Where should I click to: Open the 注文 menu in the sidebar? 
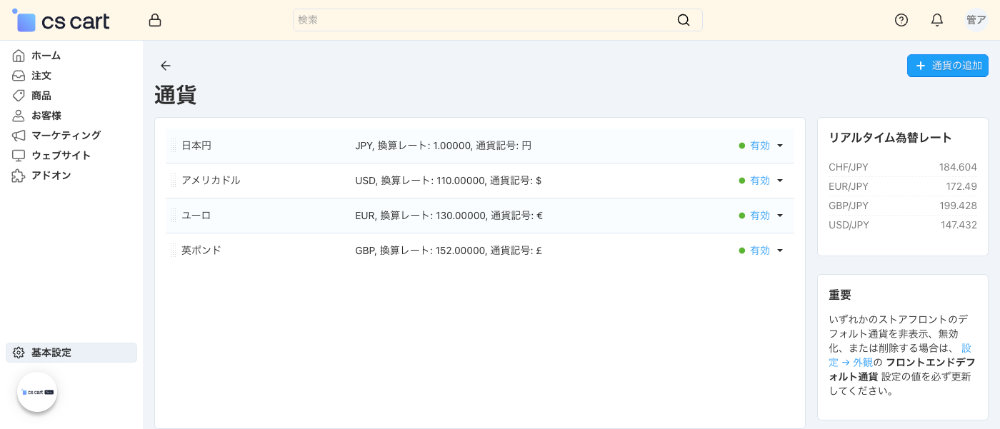click(x=41, y=75)
